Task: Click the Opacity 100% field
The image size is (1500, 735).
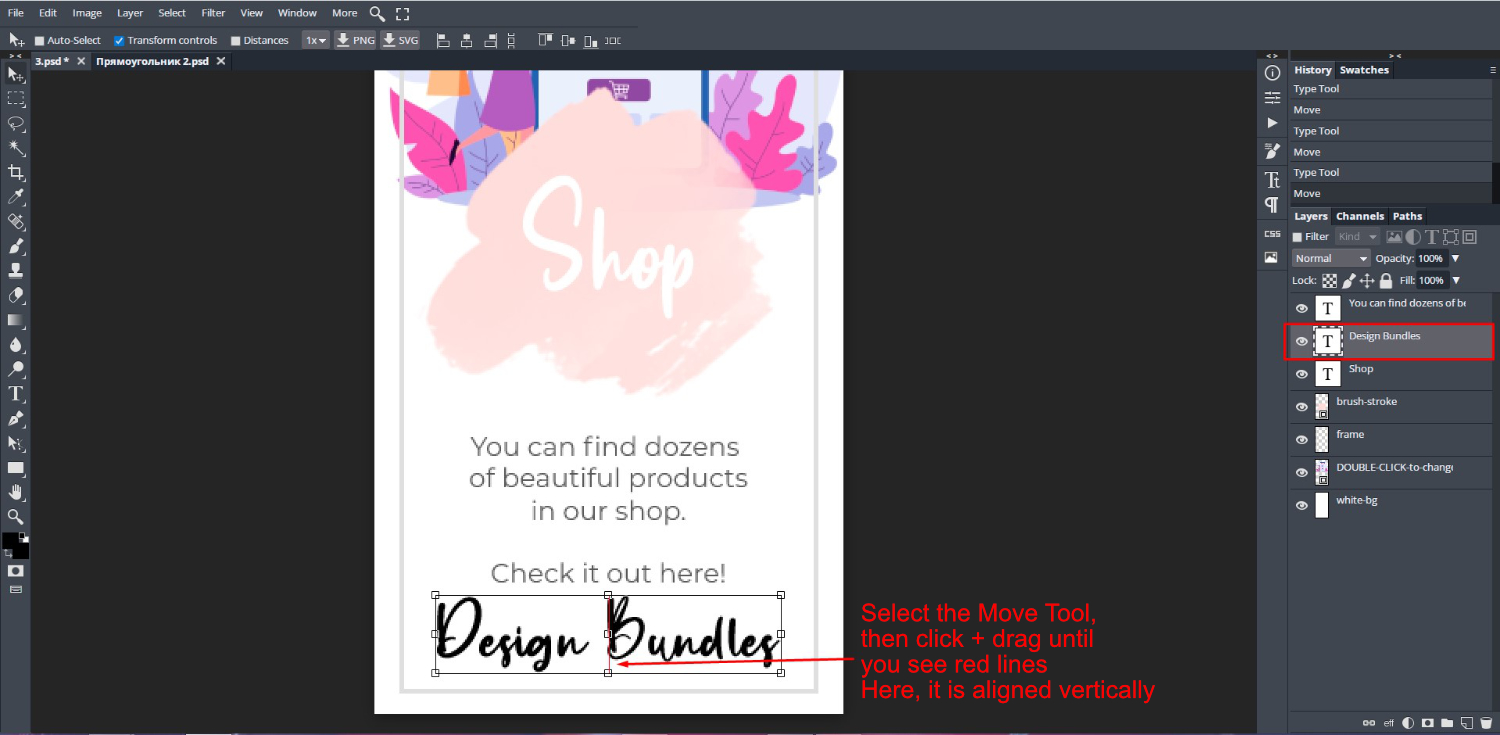Action: point(1431,258)
